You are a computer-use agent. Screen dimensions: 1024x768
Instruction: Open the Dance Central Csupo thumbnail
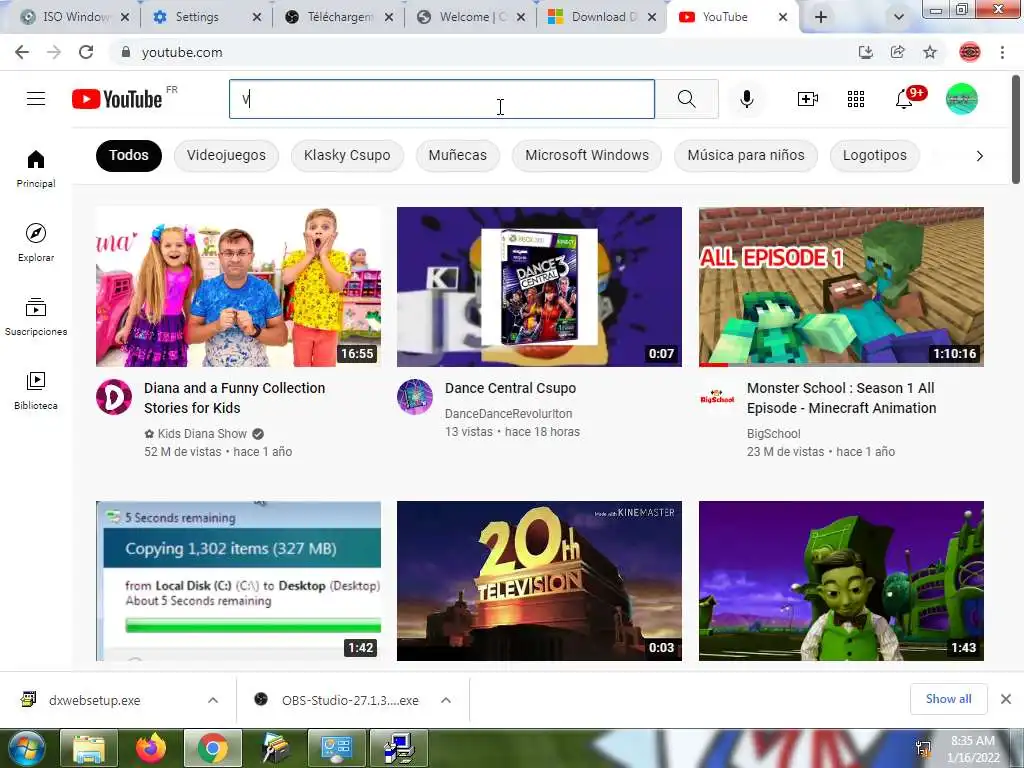tap(539, 287)
